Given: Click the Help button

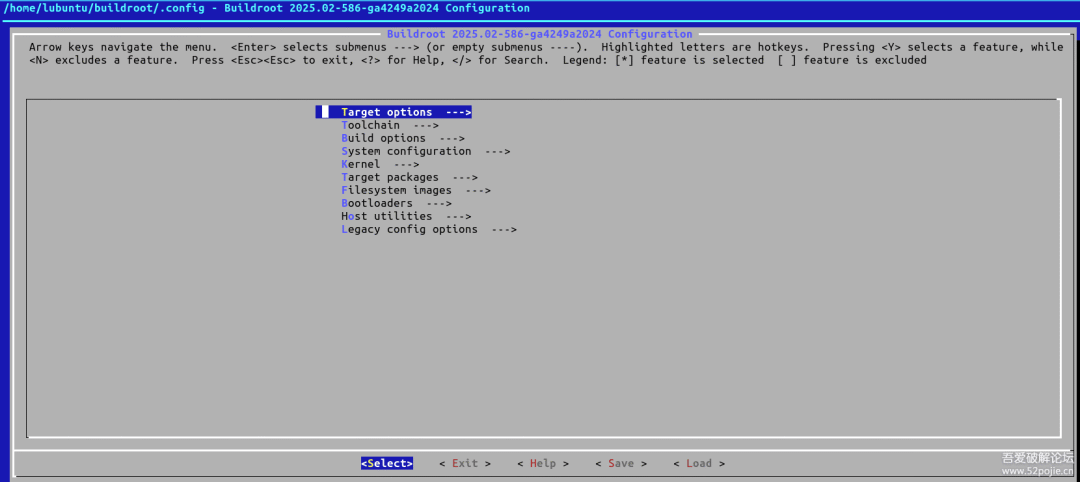Looking at the screenshot, I should click(543, 463).
